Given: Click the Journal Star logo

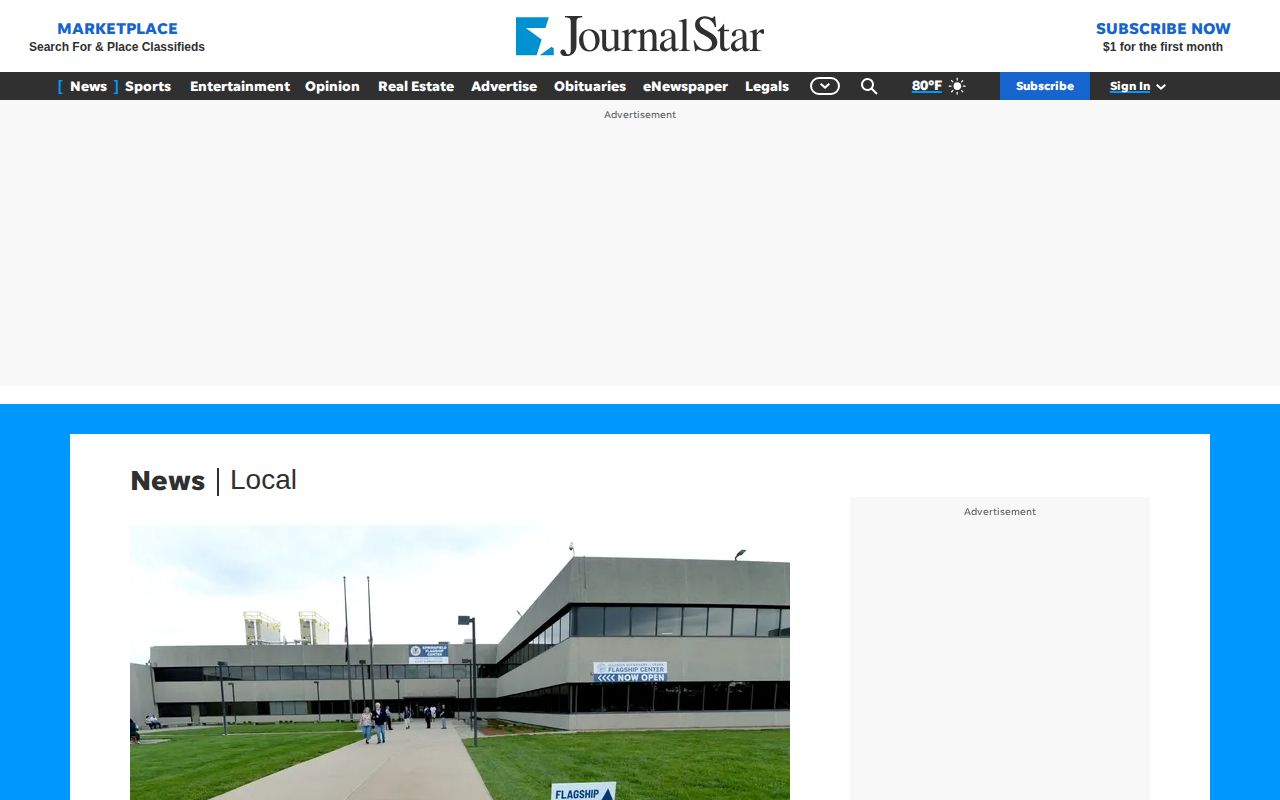Looking at the screenshot, I should (640, 36).
